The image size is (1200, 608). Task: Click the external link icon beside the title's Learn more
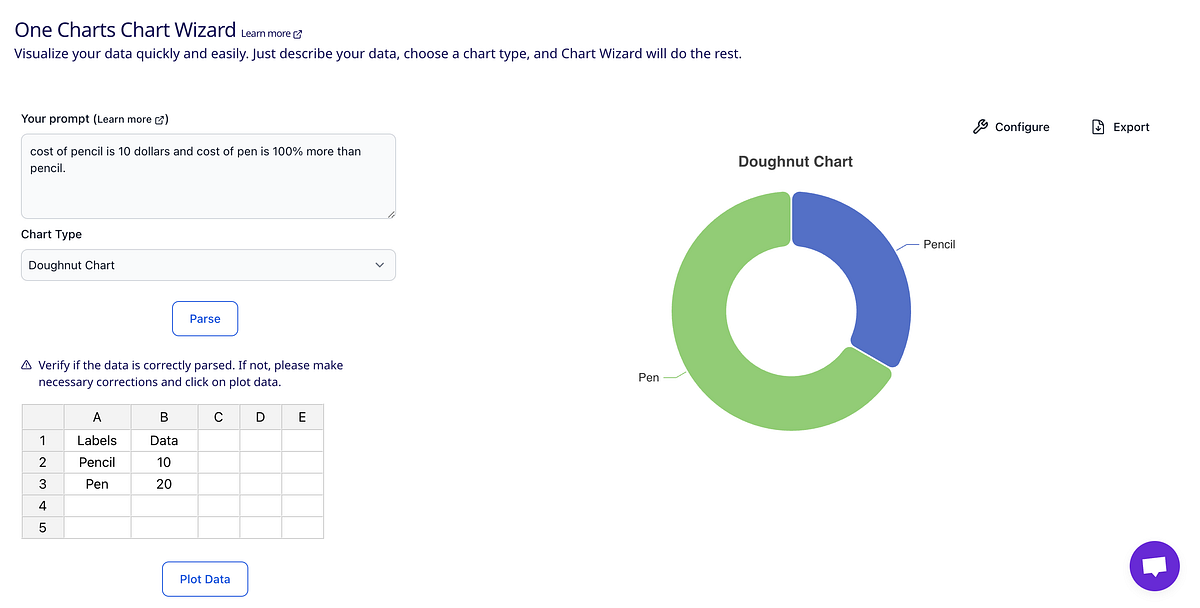click(x=296, y=32)
